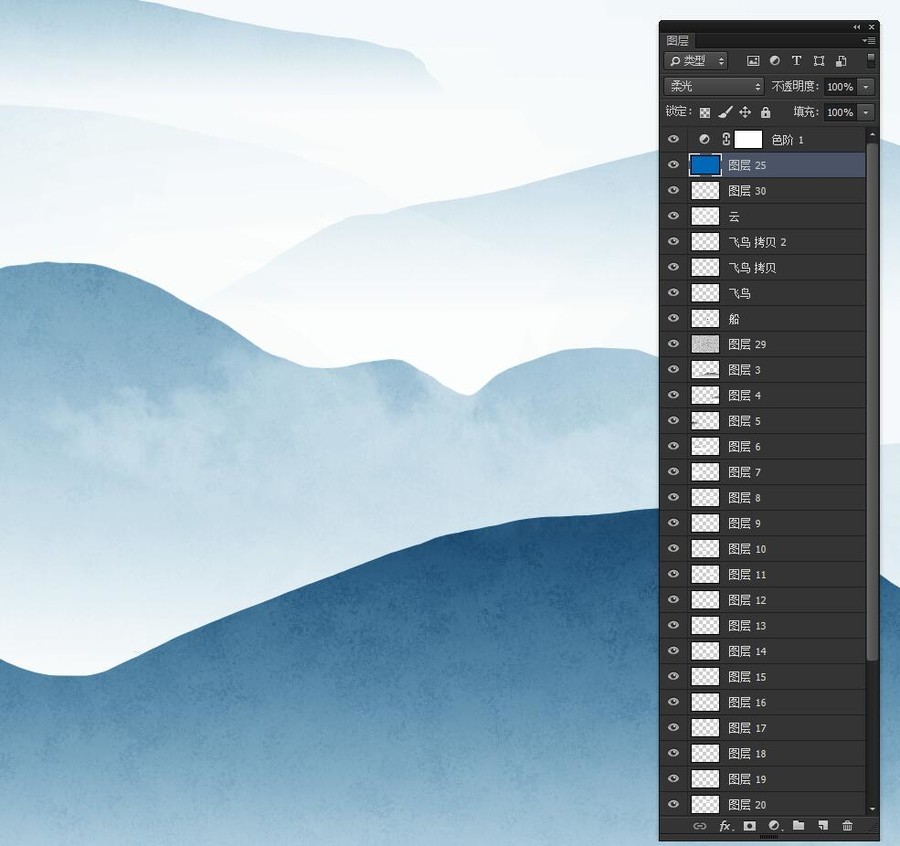Screen dimensions: 900x846
Task: Open the Layers panel flyout menu
Action: coord(869,41)
